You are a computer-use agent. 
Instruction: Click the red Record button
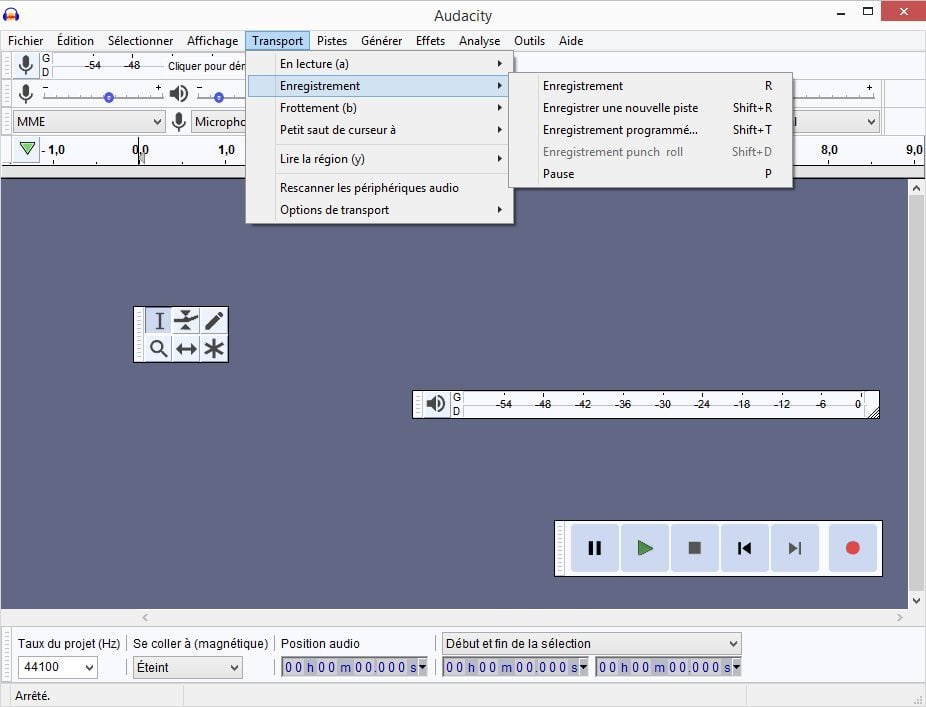coord(852,548)
